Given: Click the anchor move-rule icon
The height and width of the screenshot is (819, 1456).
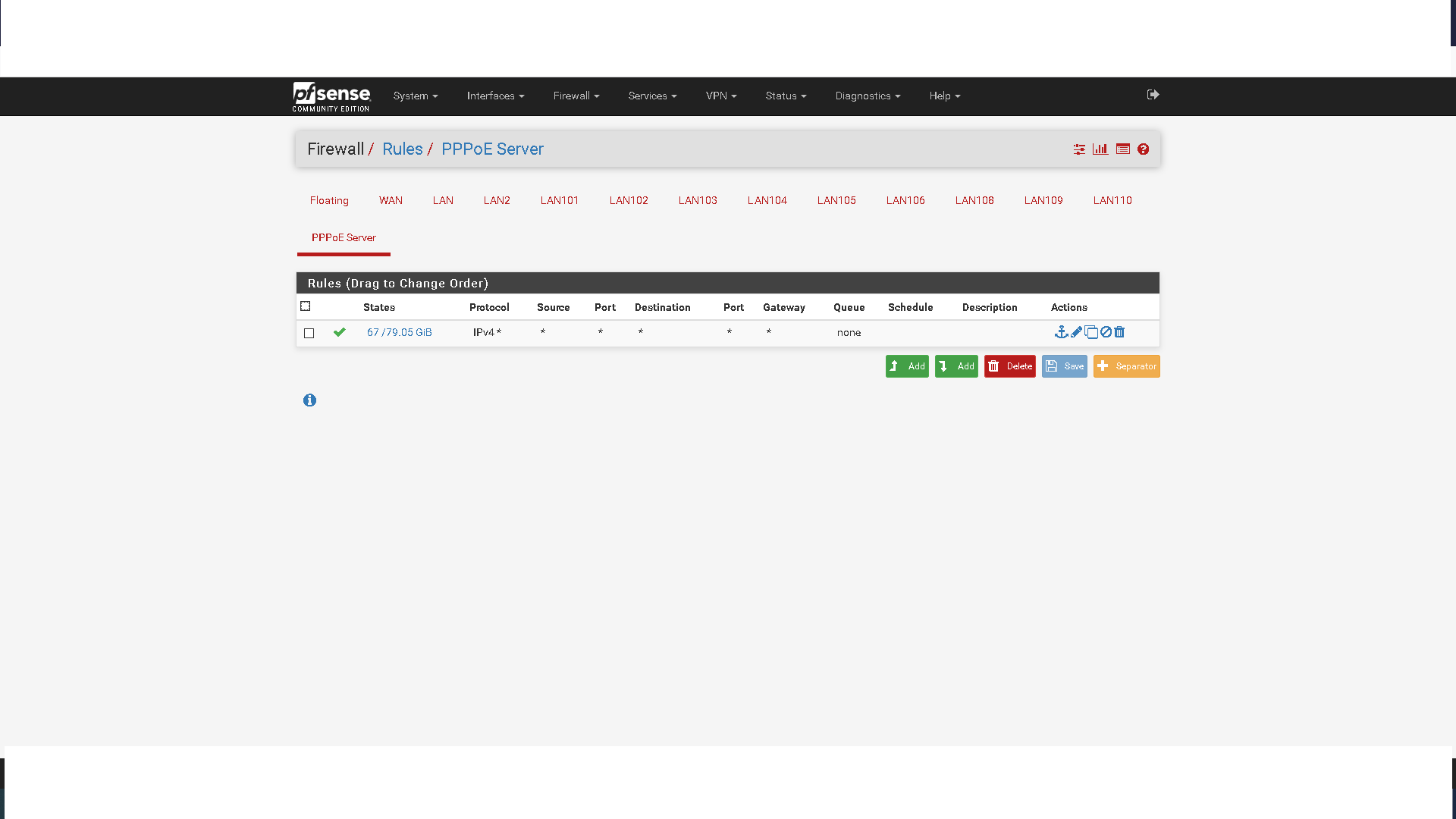Looking at the screenshot, I should pos(1062,332).
